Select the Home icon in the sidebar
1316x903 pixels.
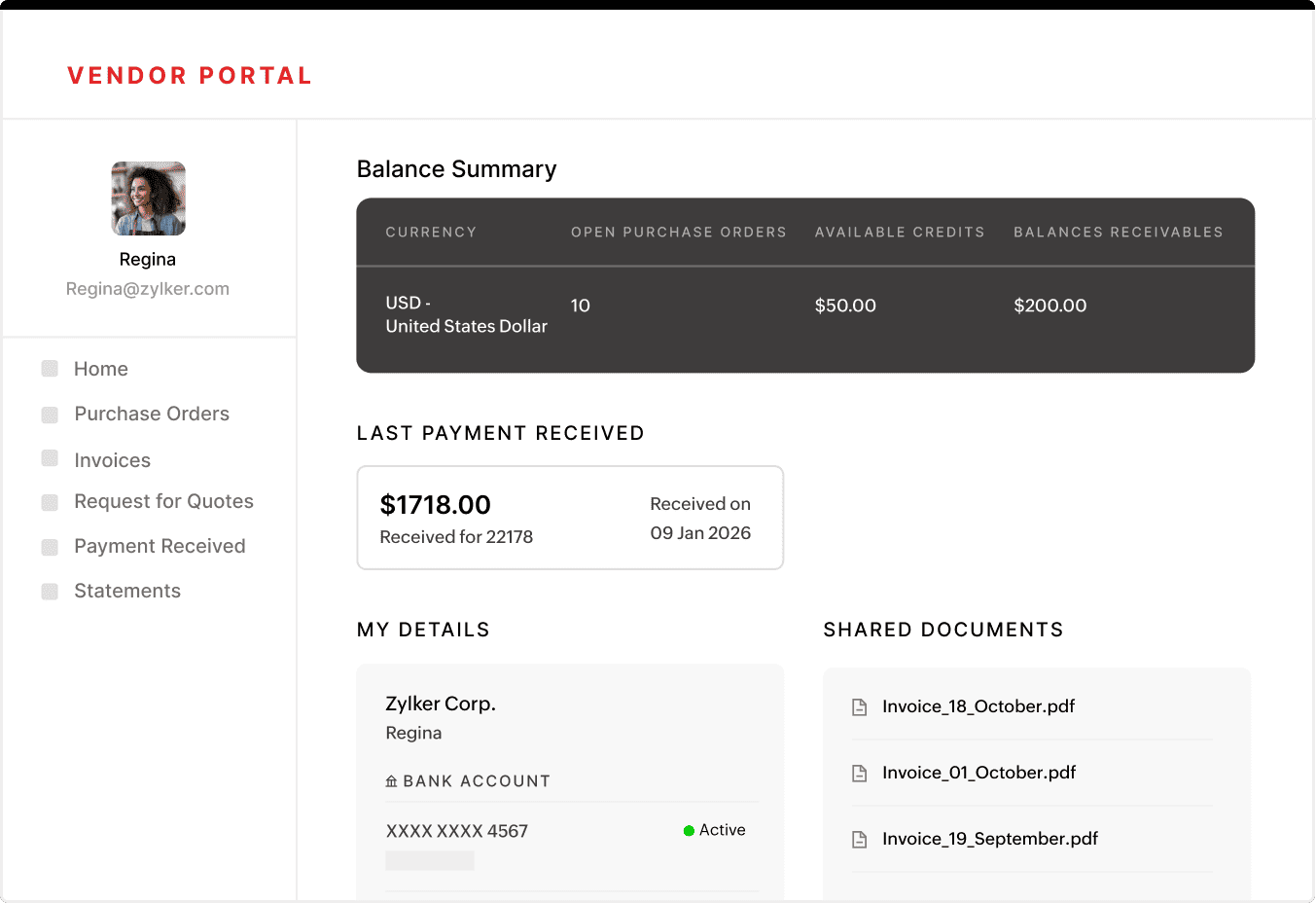coord(50,369)
